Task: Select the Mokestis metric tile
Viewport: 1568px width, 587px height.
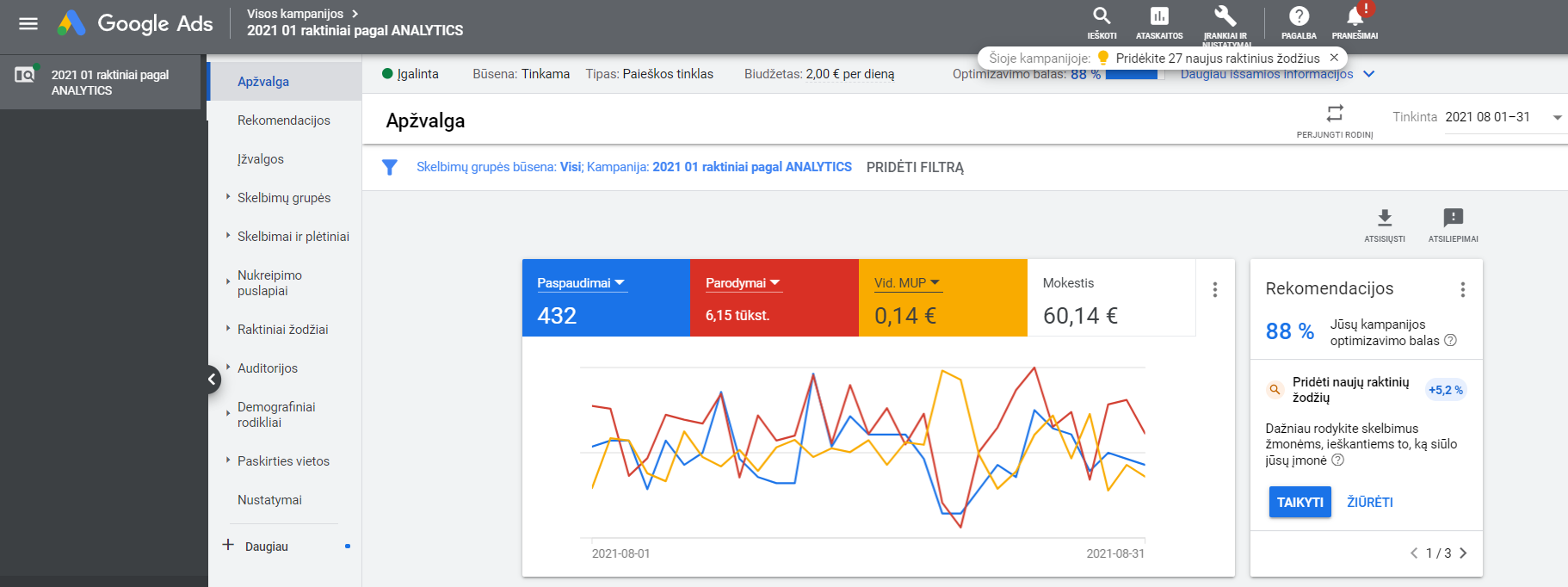Action: [x=1112, y=298]
